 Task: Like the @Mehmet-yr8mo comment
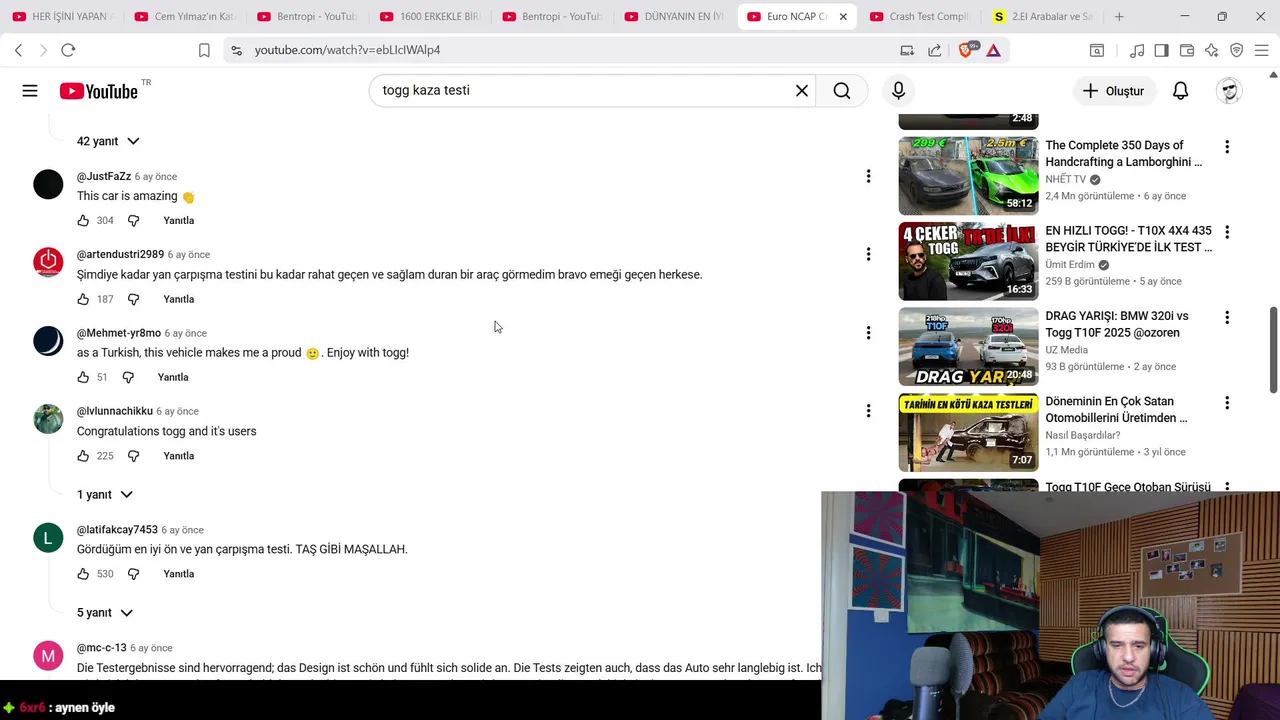[x=83, y=377]
